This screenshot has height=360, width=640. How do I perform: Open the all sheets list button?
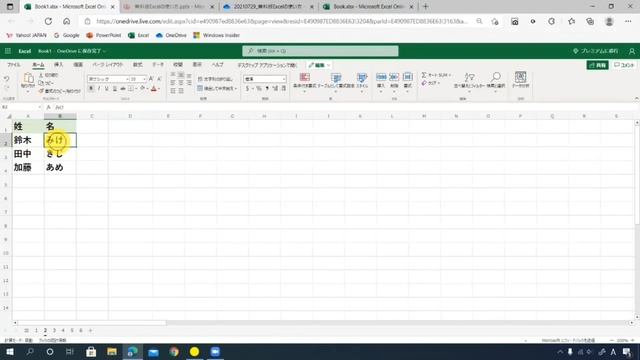click(27, 330)
